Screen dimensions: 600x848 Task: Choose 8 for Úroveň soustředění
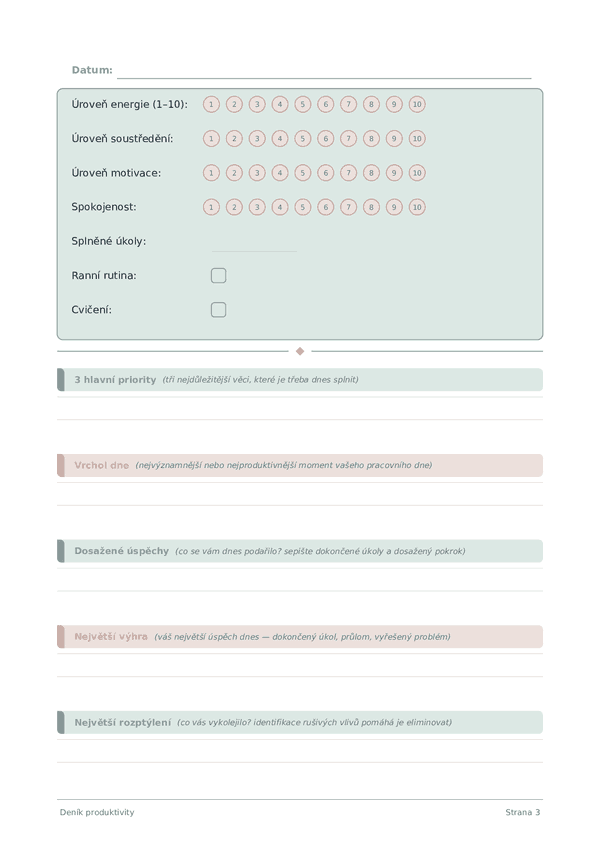click(371, 138)
